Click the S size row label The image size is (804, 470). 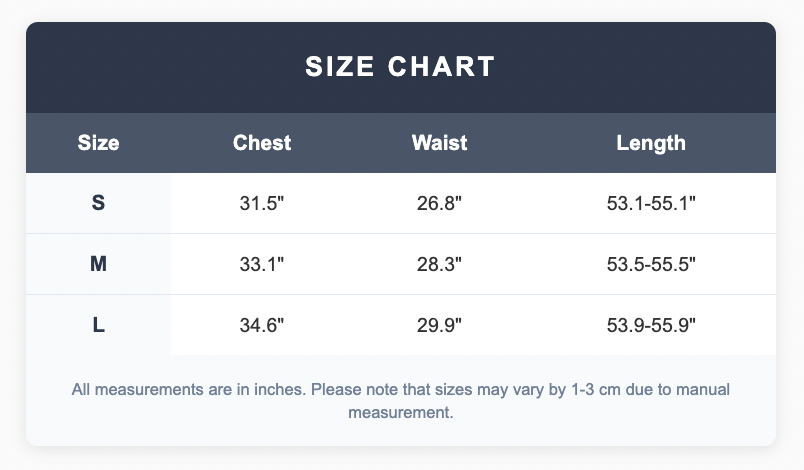click(x=98, y=203)
